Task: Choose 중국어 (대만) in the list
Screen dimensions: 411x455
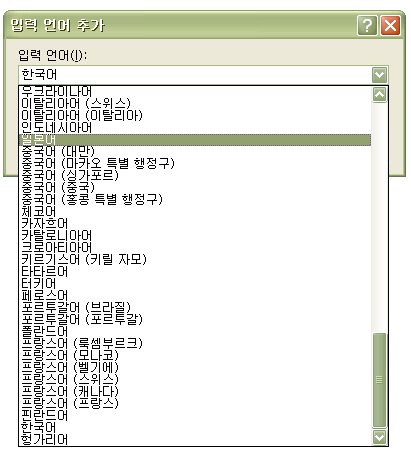Action: tap(195, 152)
